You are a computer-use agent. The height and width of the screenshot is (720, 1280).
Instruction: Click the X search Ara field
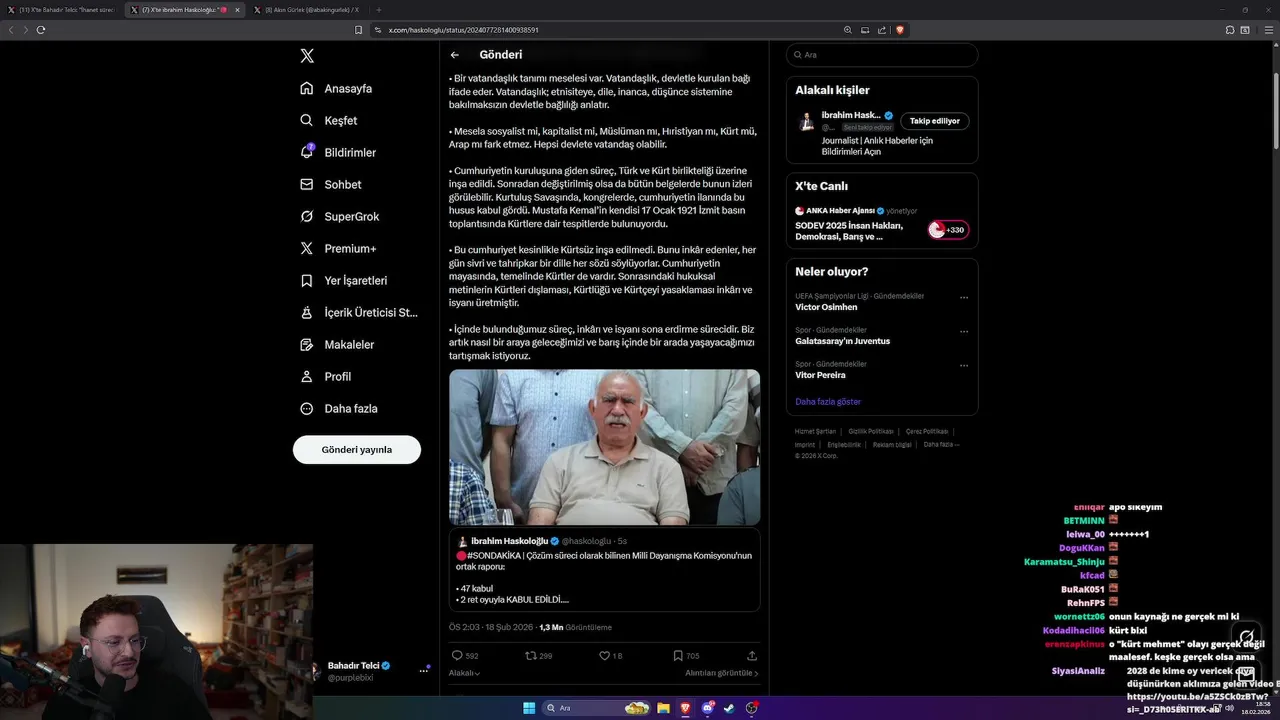[882, 55]
